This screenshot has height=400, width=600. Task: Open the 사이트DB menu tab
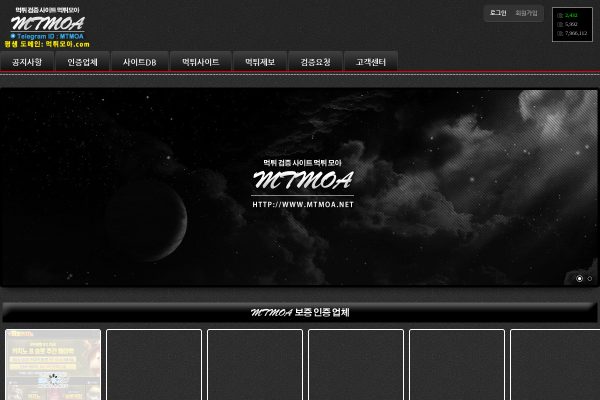[140, 62]
